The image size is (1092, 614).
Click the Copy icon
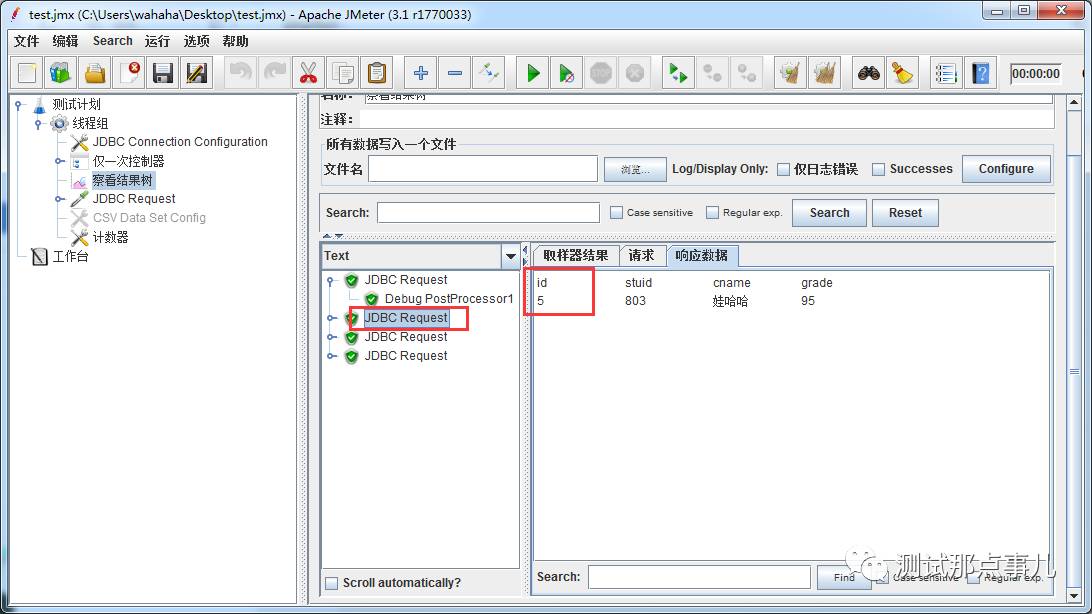(343, 73)
